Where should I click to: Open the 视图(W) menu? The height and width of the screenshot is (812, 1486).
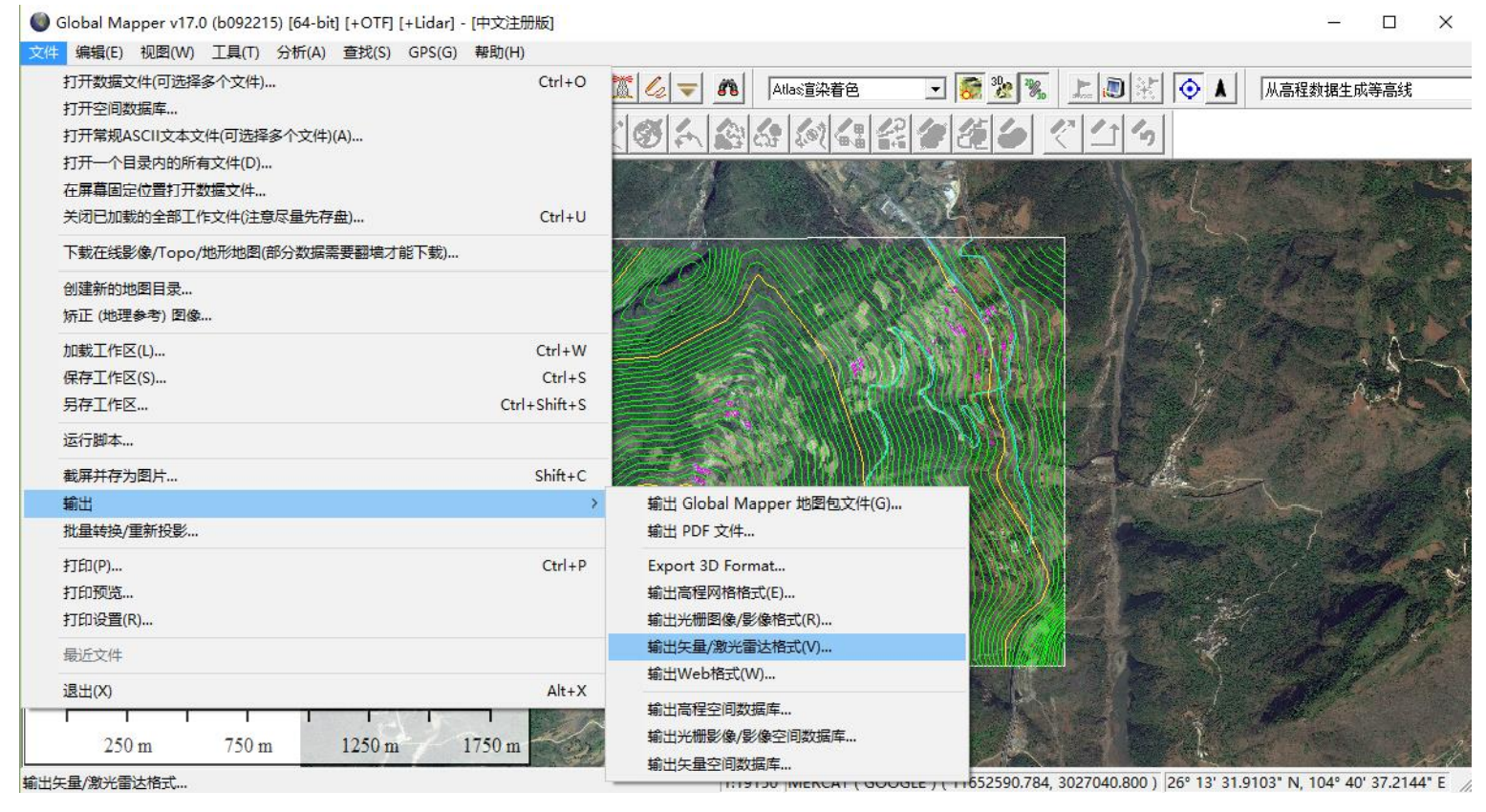pyautogui.click(x=167, y=53)
